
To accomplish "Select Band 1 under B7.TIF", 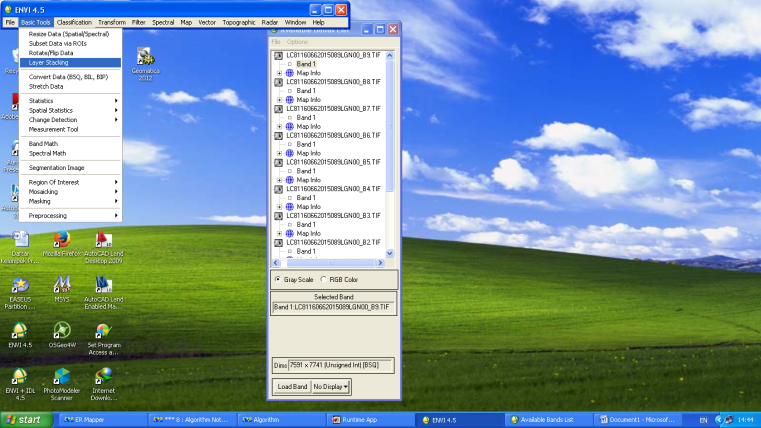I will tap(306, 117).
